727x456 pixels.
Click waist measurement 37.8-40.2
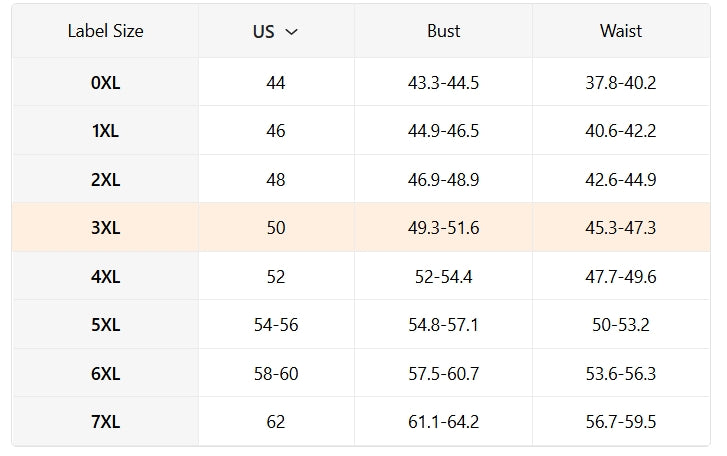[621, 83]
